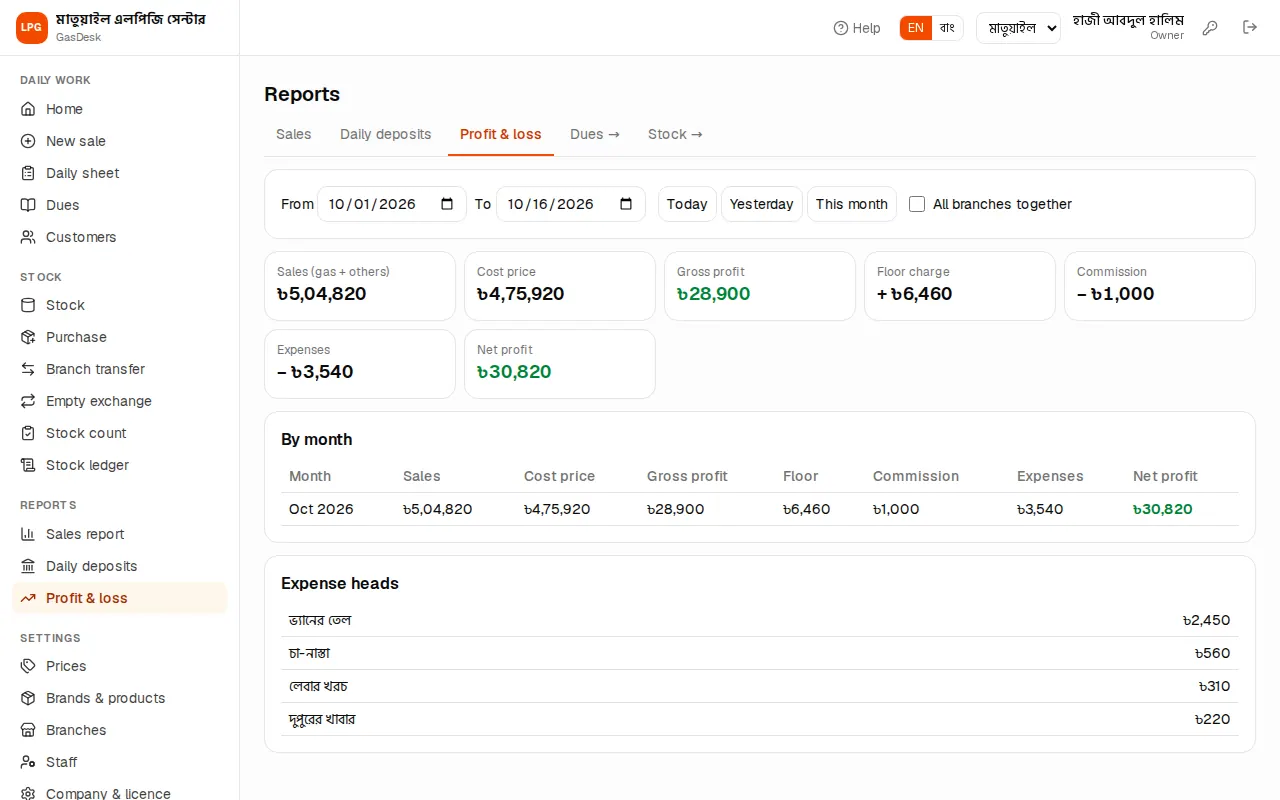This screenshot has height=800, width=1280.
Task: Click the Today button
Action: pos(687,204)
